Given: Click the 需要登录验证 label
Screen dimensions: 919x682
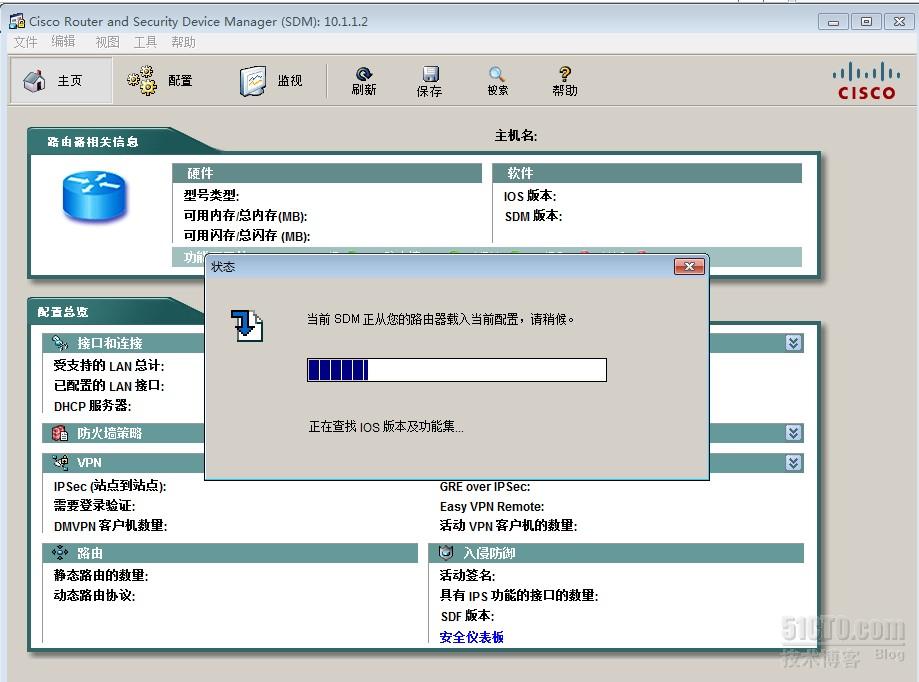Looking at the screenshot, I should pyautogui.click(x=94, y=506).
